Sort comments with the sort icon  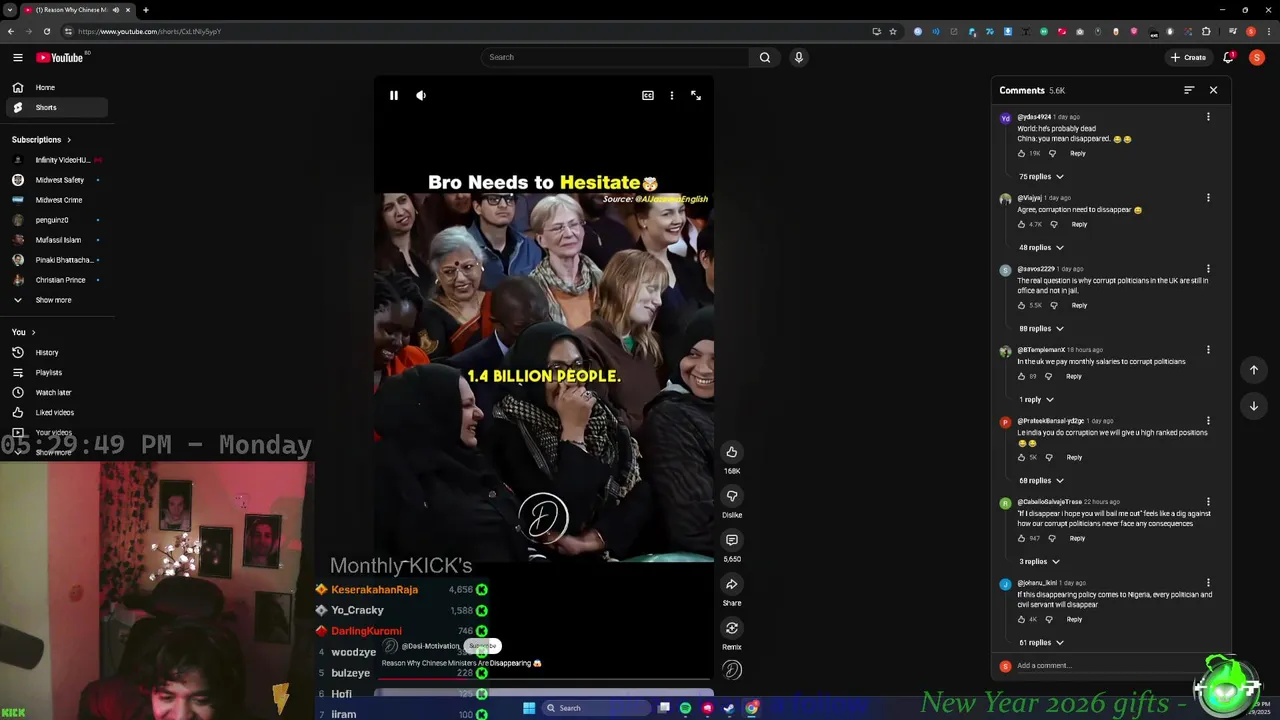(x=1189, y=90)
